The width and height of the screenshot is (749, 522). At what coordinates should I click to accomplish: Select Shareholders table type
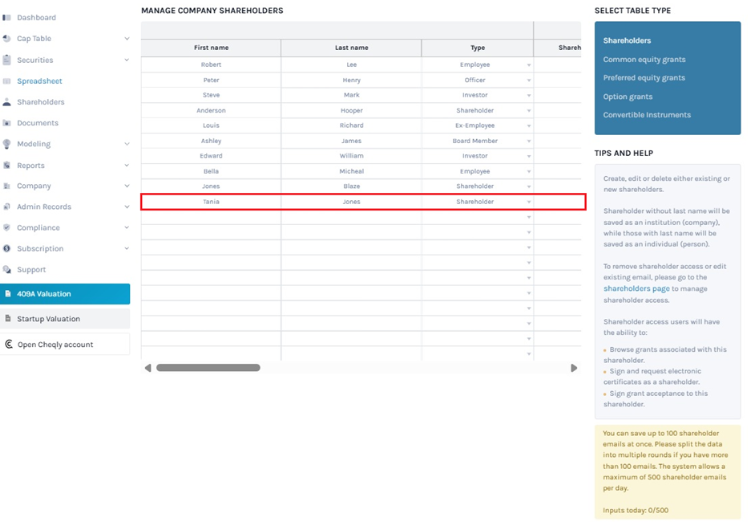pos(627,41)
